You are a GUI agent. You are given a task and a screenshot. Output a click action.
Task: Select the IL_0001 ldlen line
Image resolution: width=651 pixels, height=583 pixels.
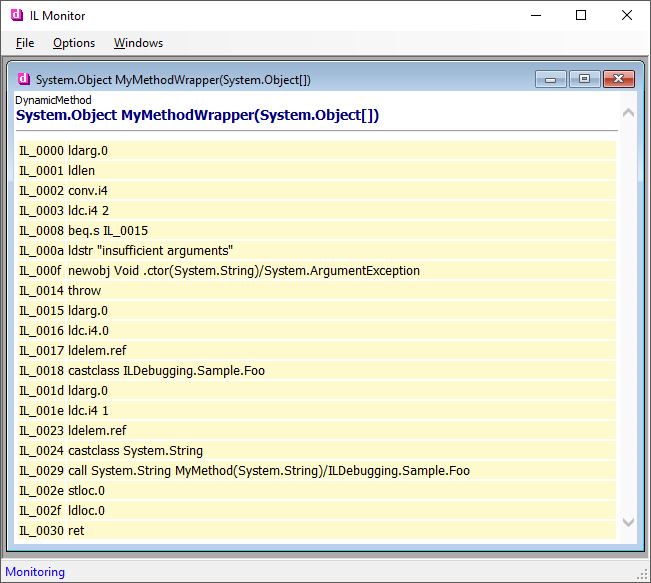tap(317, 170)
